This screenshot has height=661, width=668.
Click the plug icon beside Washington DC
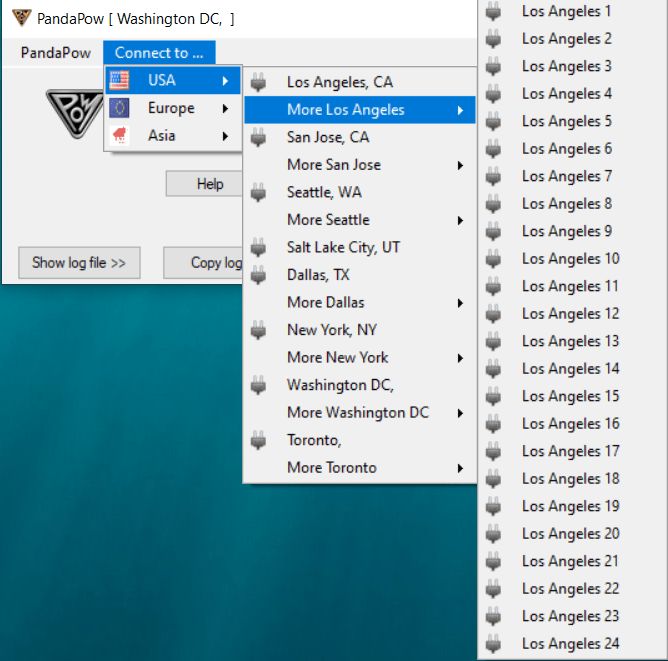click(258, 385)
